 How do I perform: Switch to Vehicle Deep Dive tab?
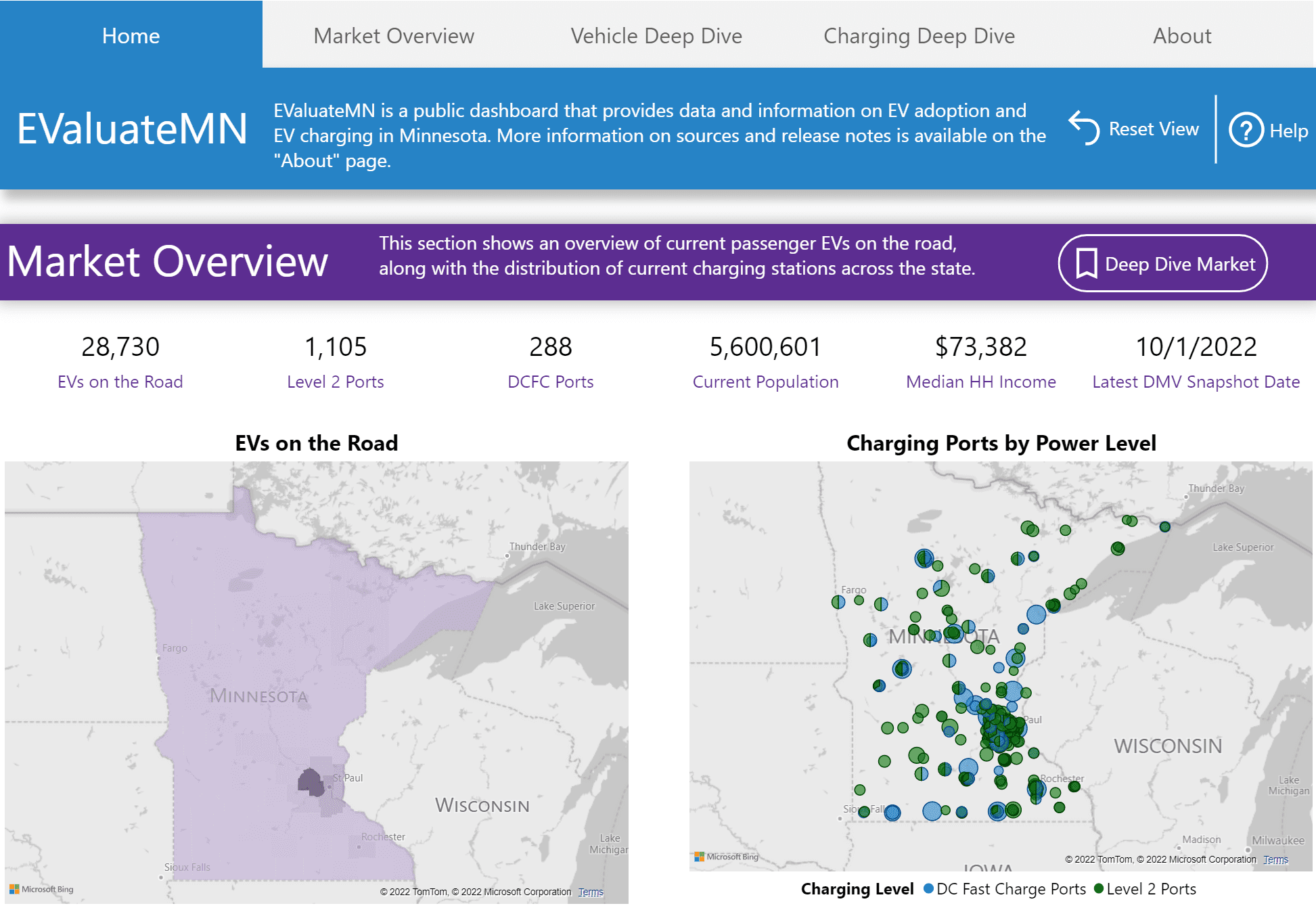coord(656,35)
